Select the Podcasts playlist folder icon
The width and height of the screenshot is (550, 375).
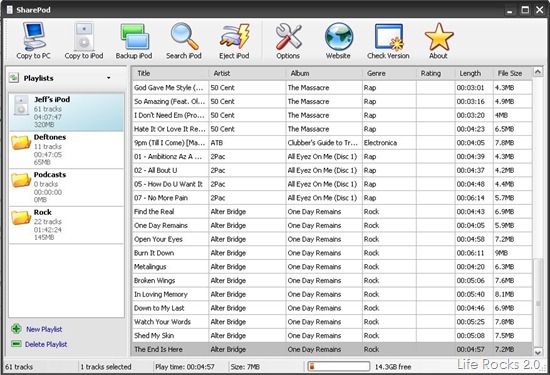pos(21,180)
